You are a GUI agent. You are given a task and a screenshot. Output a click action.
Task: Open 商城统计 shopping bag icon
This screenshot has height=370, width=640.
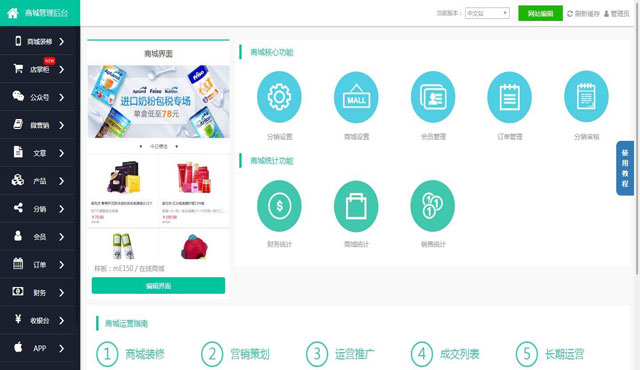(x=356, y=206)
